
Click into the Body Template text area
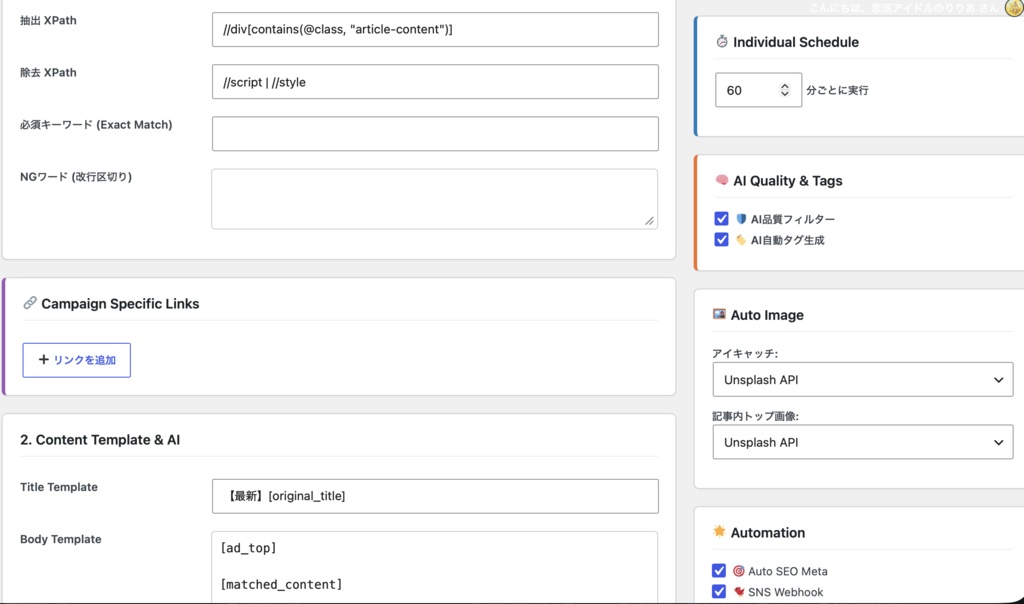(434, 567)
